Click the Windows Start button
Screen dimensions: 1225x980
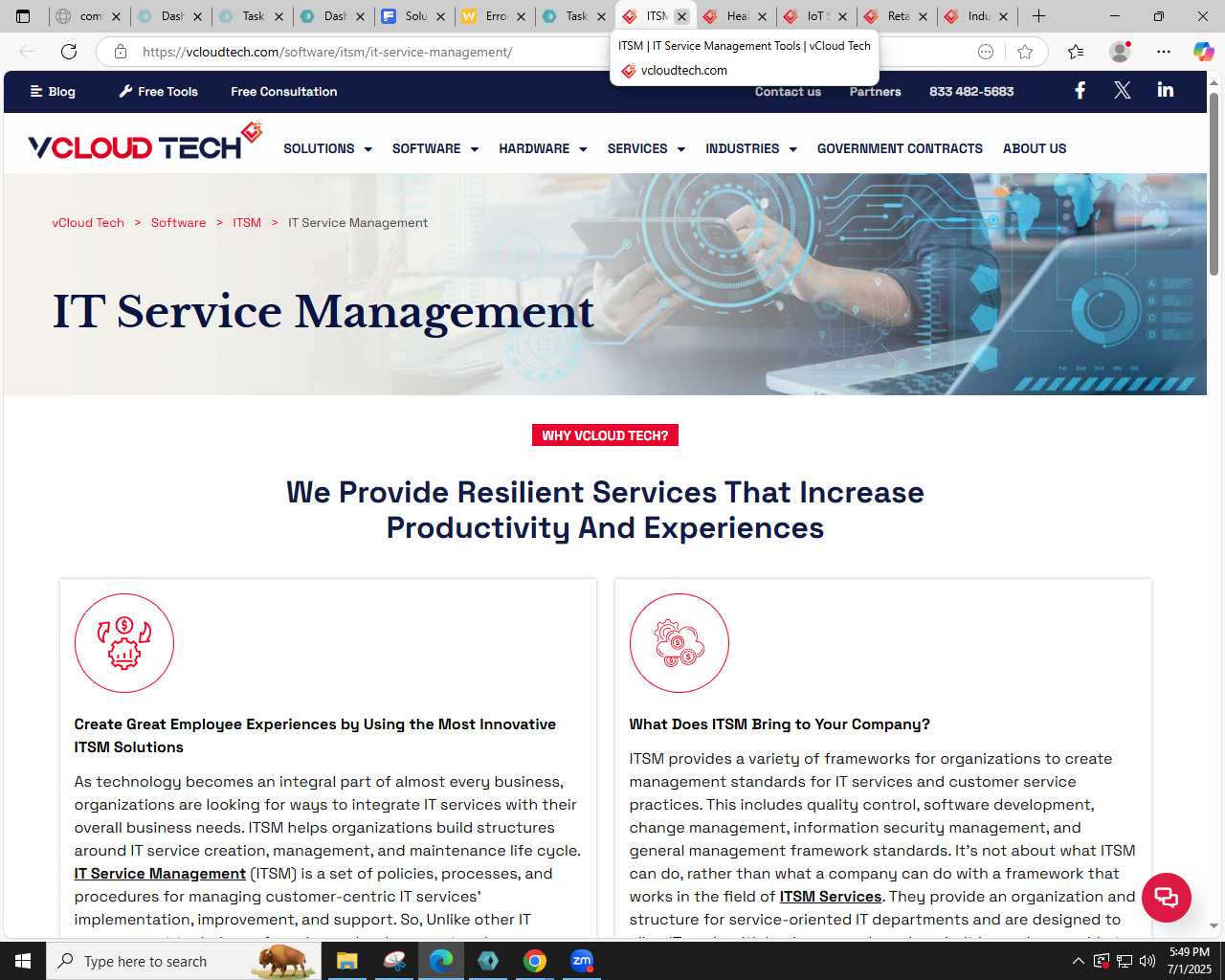[x=23, y=961]
